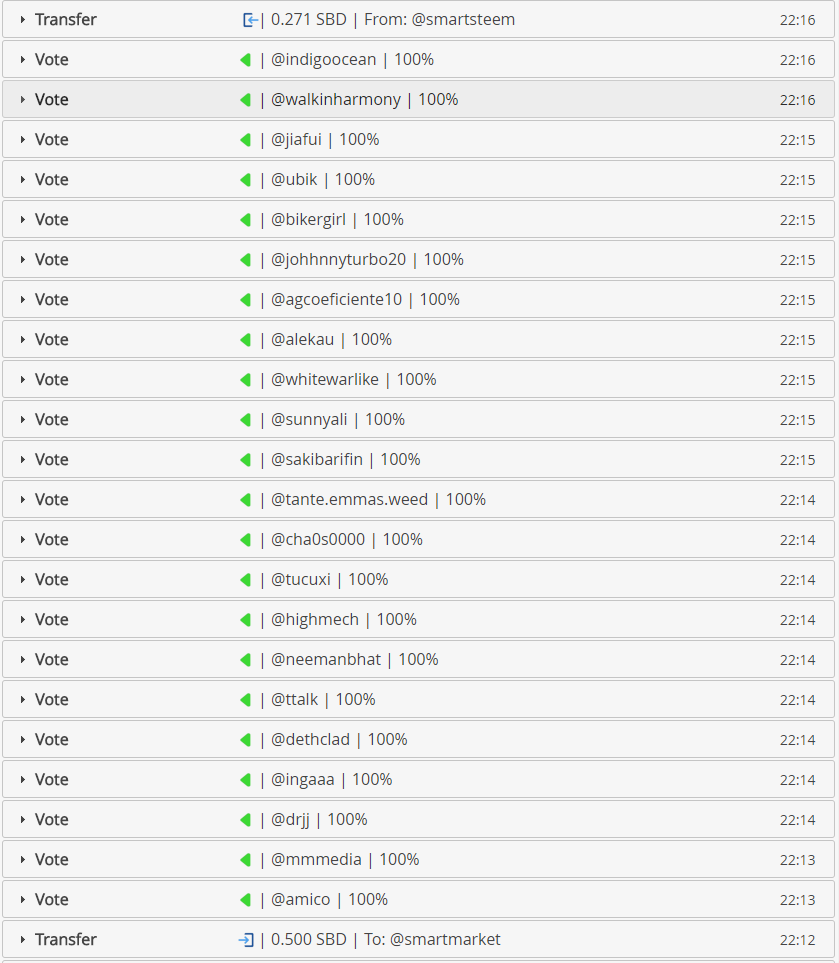This screenshot has width=839, height=963.
Task: Expand the Vote row for @agcoeficiente10
Action: [23, 299]
